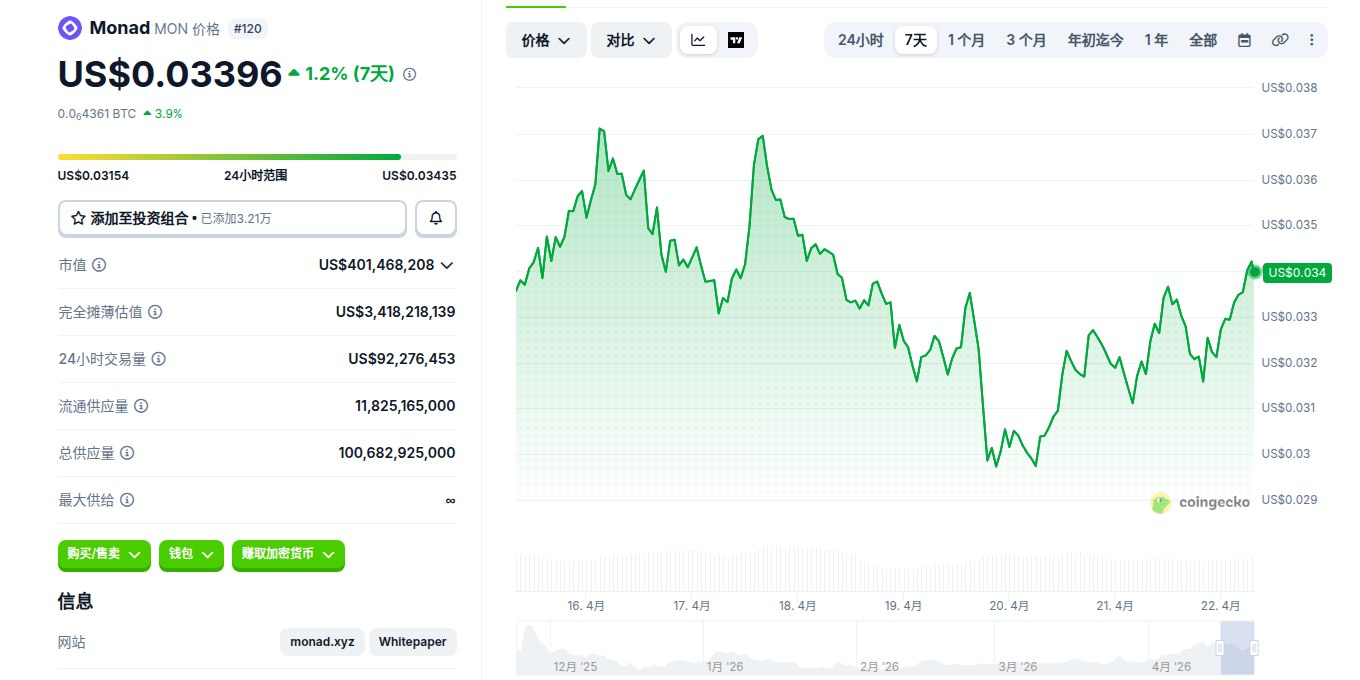The image size is (1360, 680).
Task: Click the US$0.03396 price heading
Action: pyautogui.click(x=170, y=74)
